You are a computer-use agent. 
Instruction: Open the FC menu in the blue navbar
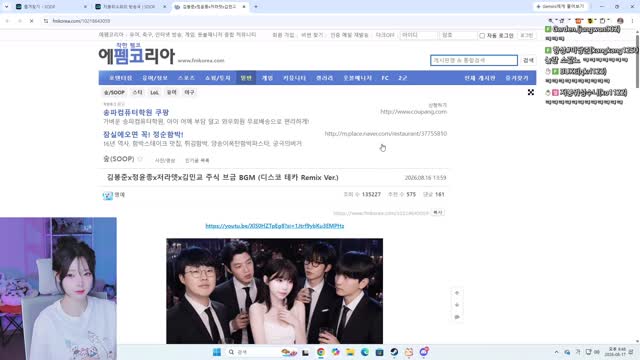click(385, 78)
